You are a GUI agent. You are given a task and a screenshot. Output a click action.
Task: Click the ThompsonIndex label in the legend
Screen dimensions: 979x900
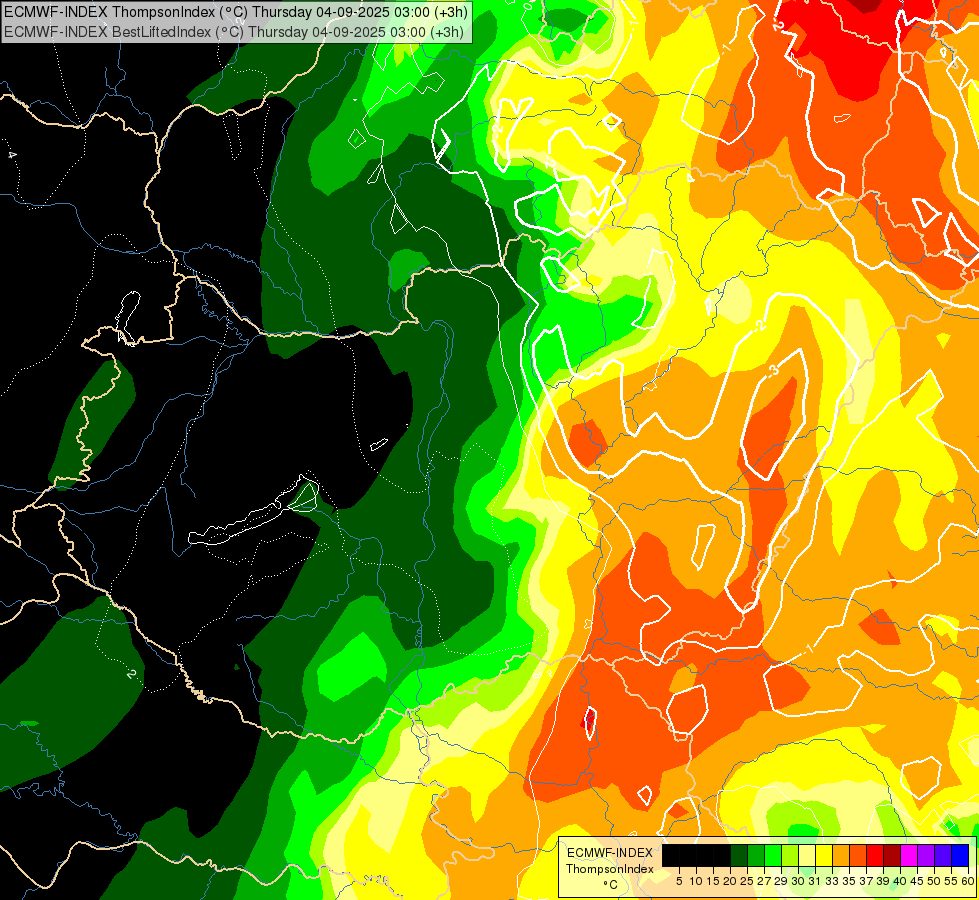click(610, 869)
